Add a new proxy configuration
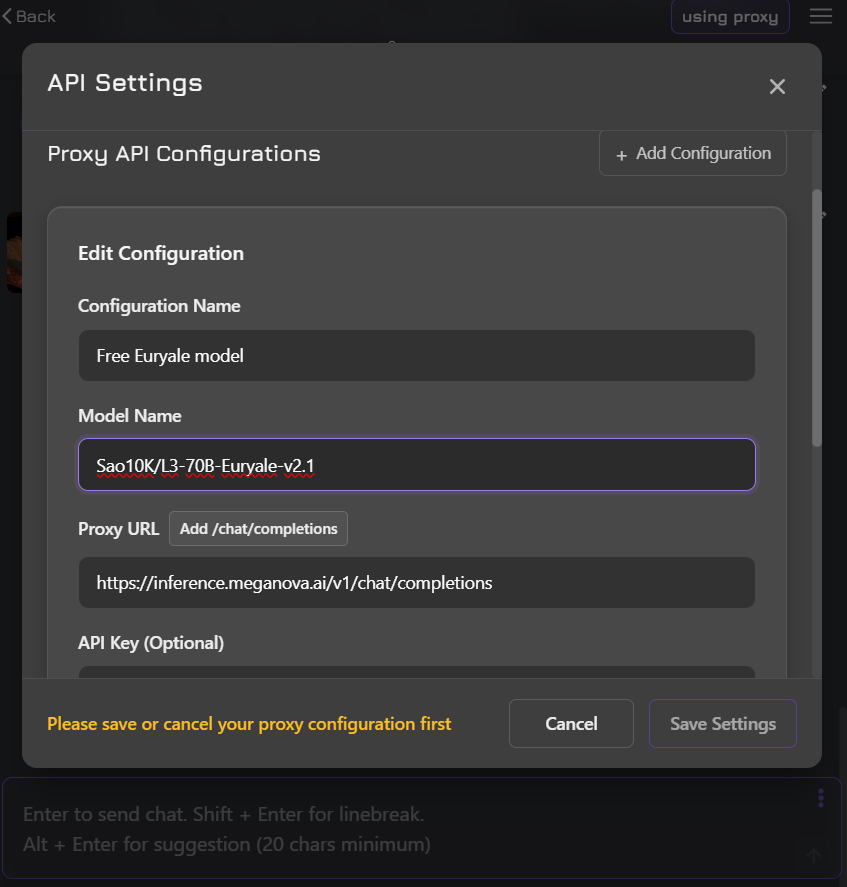 tap(693, 154)
